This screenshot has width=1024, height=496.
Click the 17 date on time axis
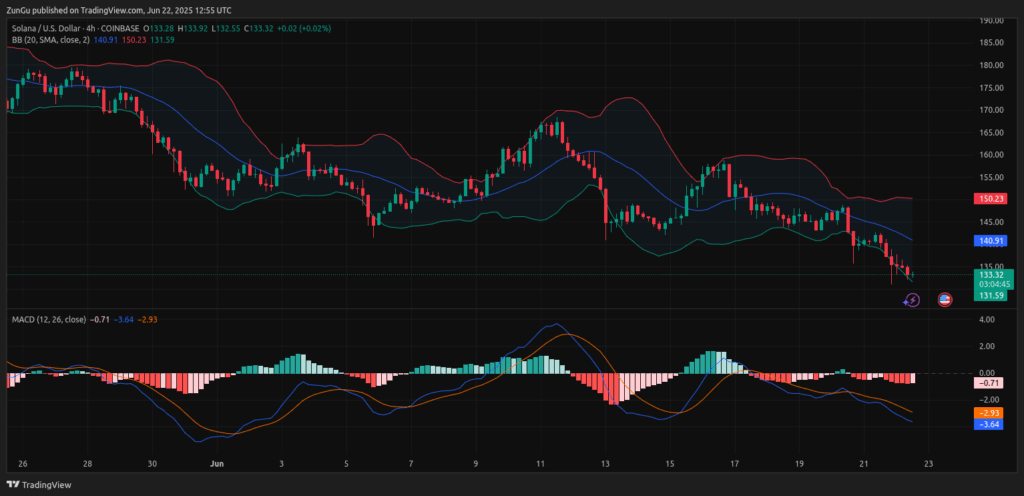(x=734, y=464)
